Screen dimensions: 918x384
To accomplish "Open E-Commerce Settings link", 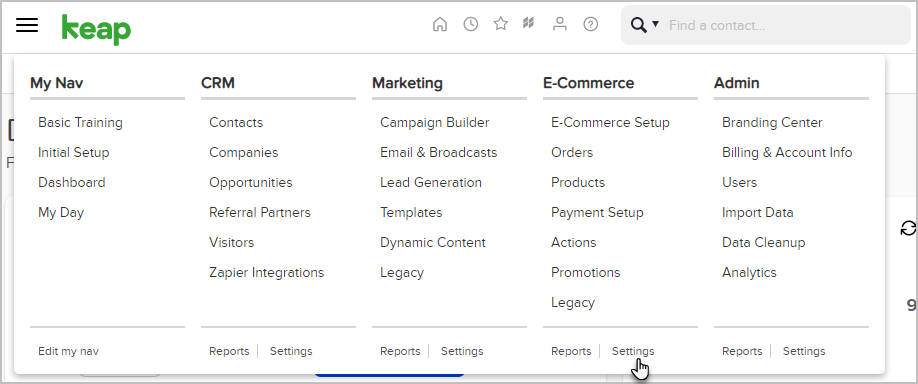I will (633, 351).
